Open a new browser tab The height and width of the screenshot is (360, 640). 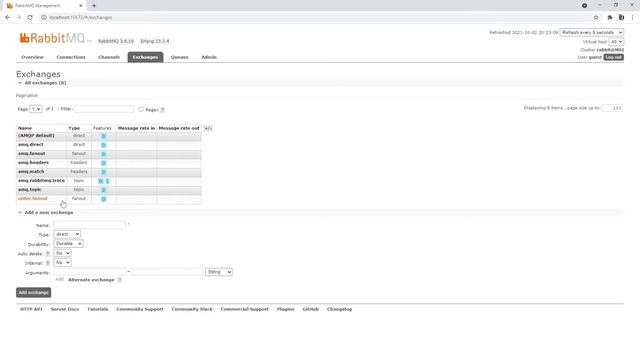coord(94,6)
